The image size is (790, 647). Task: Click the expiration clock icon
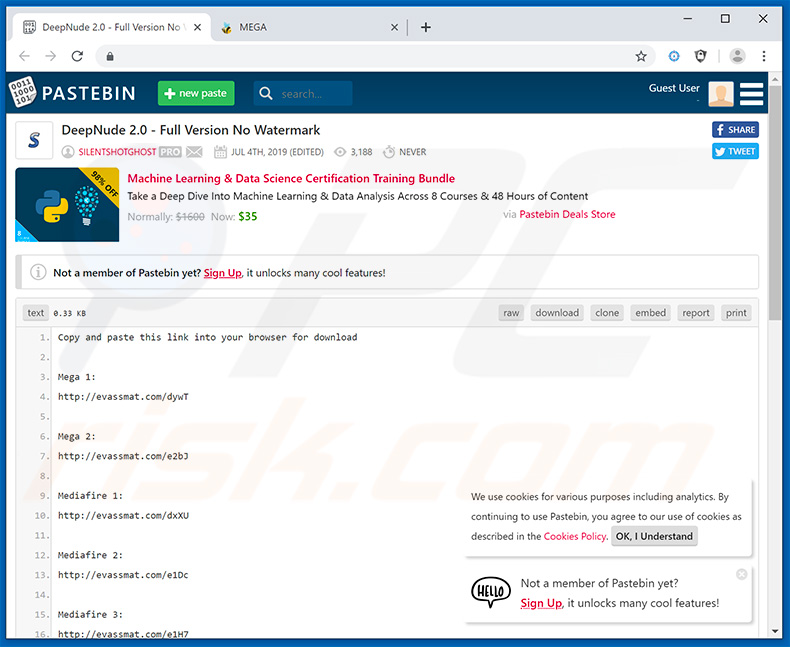(x=389, y=152)
